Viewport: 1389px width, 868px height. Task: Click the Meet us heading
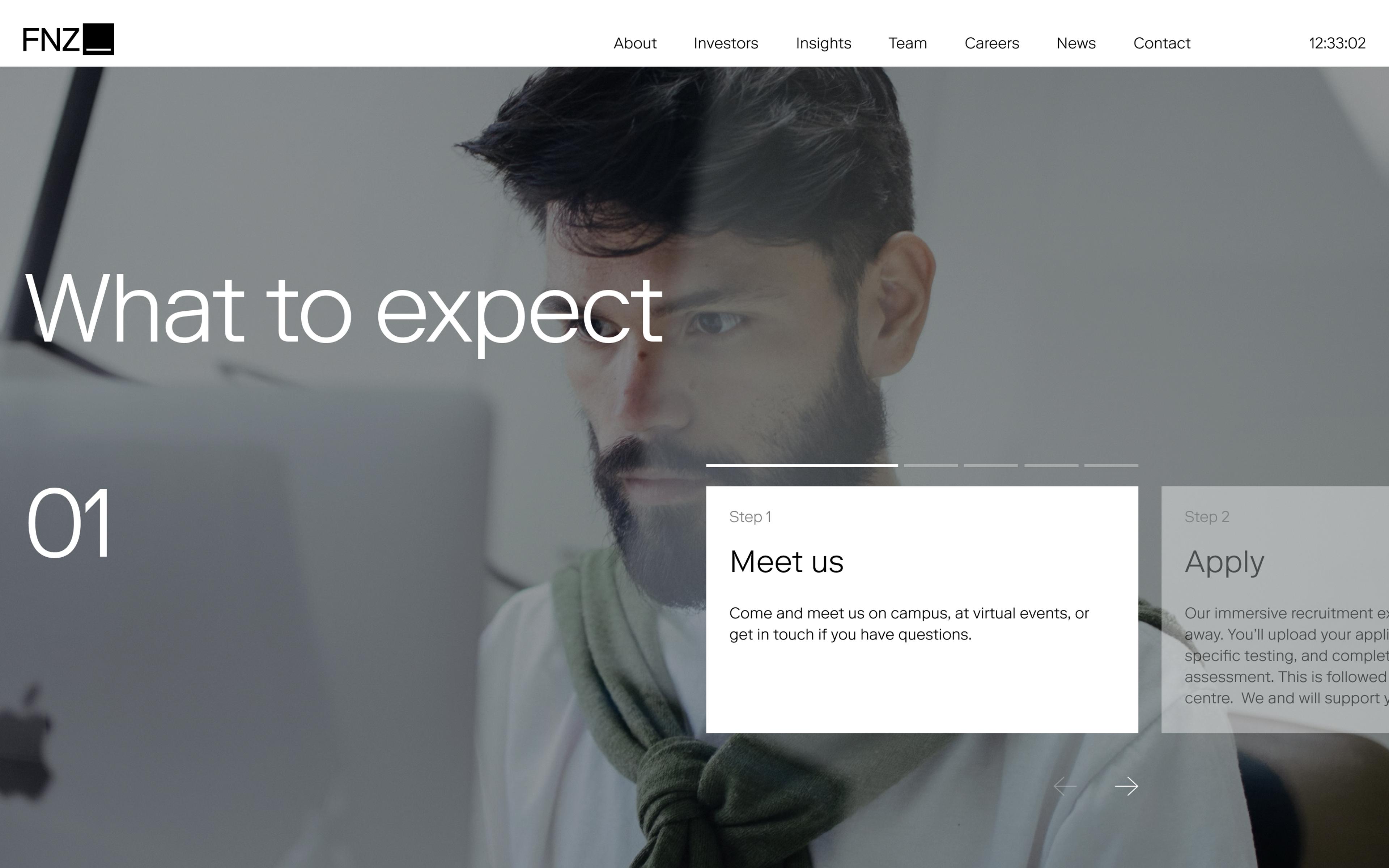pos(786,561)
